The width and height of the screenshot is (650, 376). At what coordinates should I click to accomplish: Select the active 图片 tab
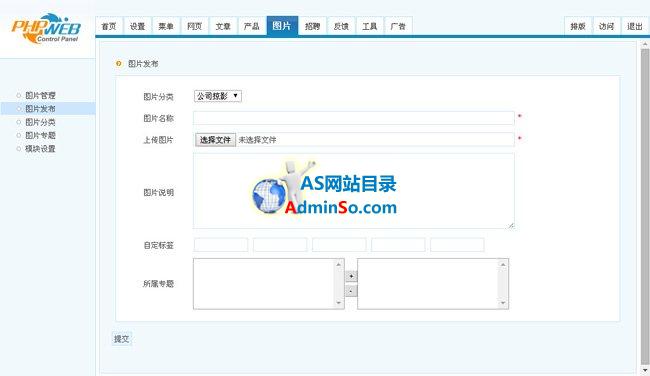tap(282, 26)
